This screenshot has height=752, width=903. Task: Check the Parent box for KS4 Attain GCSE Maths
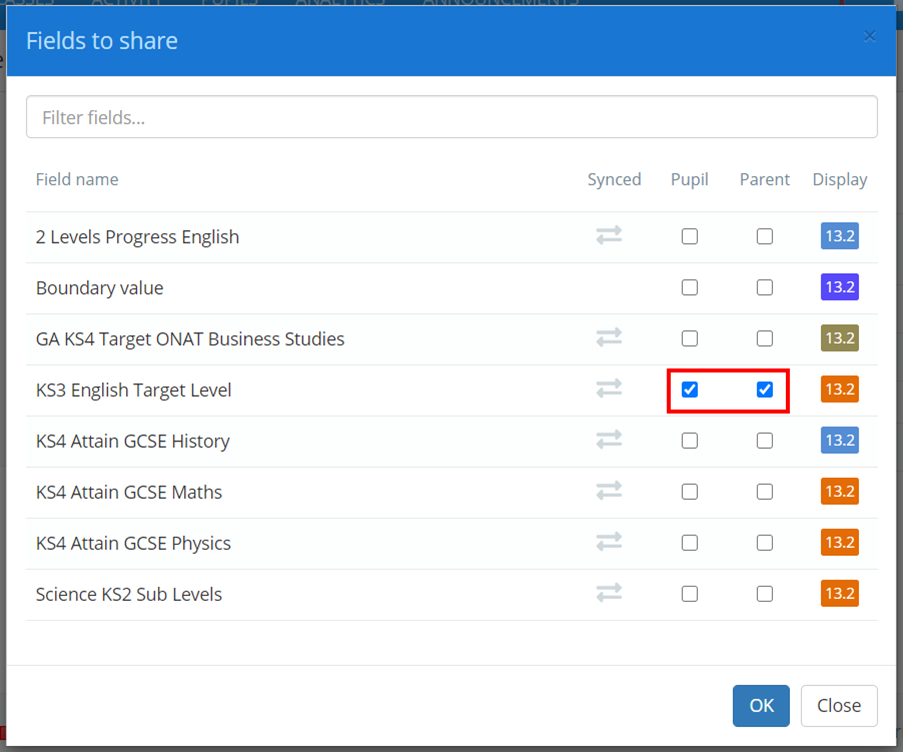[764, 491]
